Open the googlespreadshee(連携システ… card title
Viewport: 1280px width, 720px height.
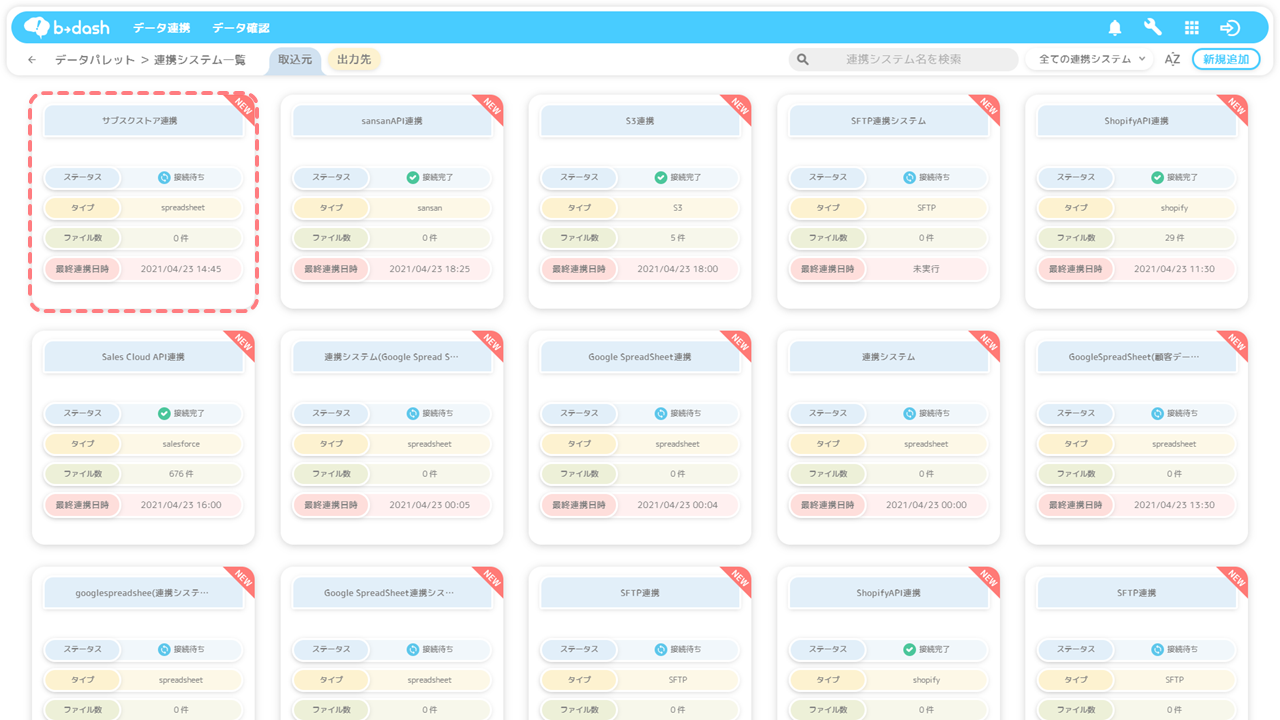click(143, 593)
